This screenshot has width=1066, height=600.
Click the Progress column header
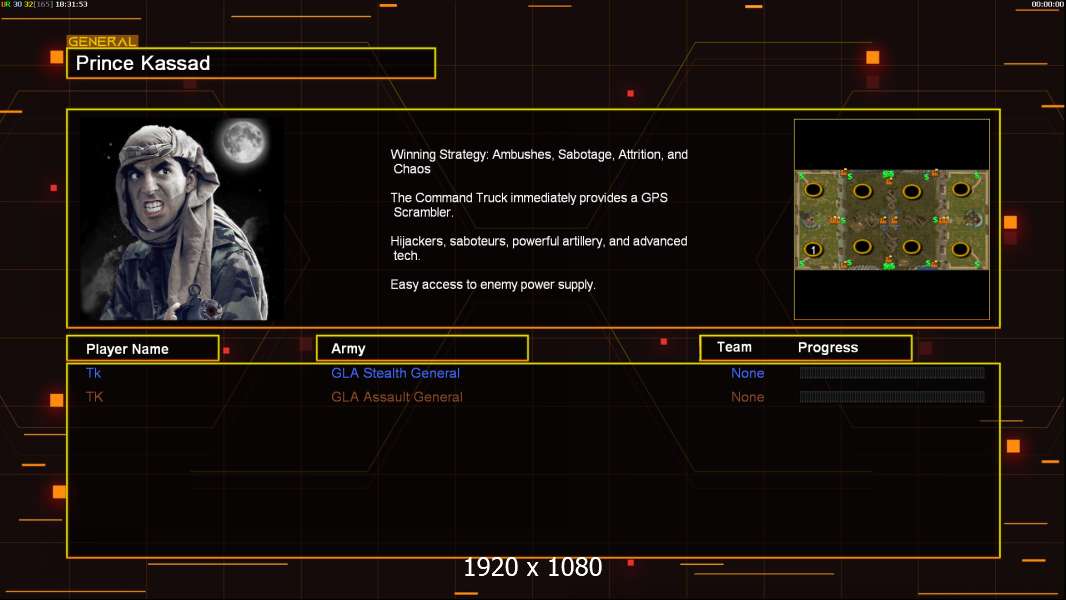pos(827,347)
